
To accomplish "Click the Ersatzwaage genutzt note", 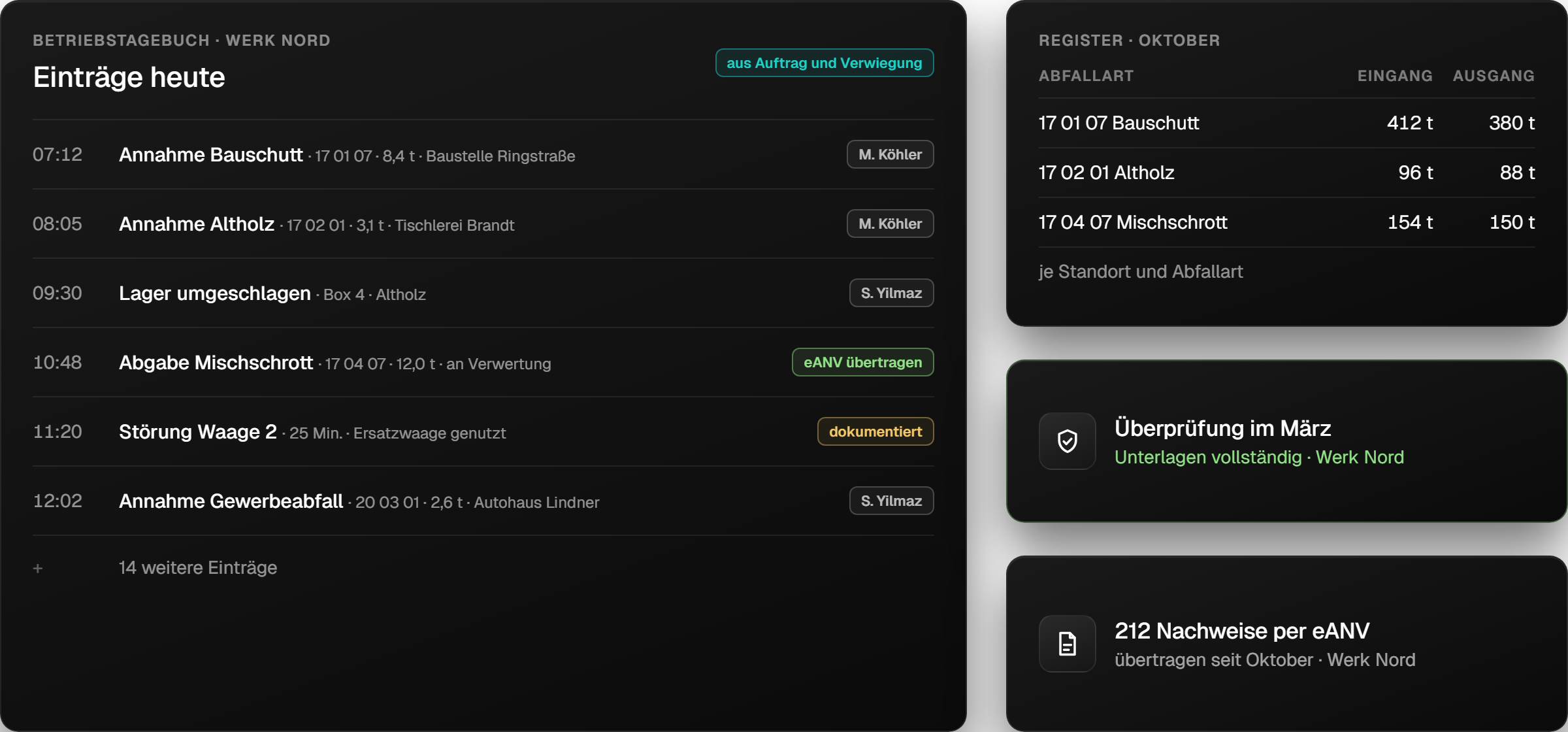I will click(429, 433).
